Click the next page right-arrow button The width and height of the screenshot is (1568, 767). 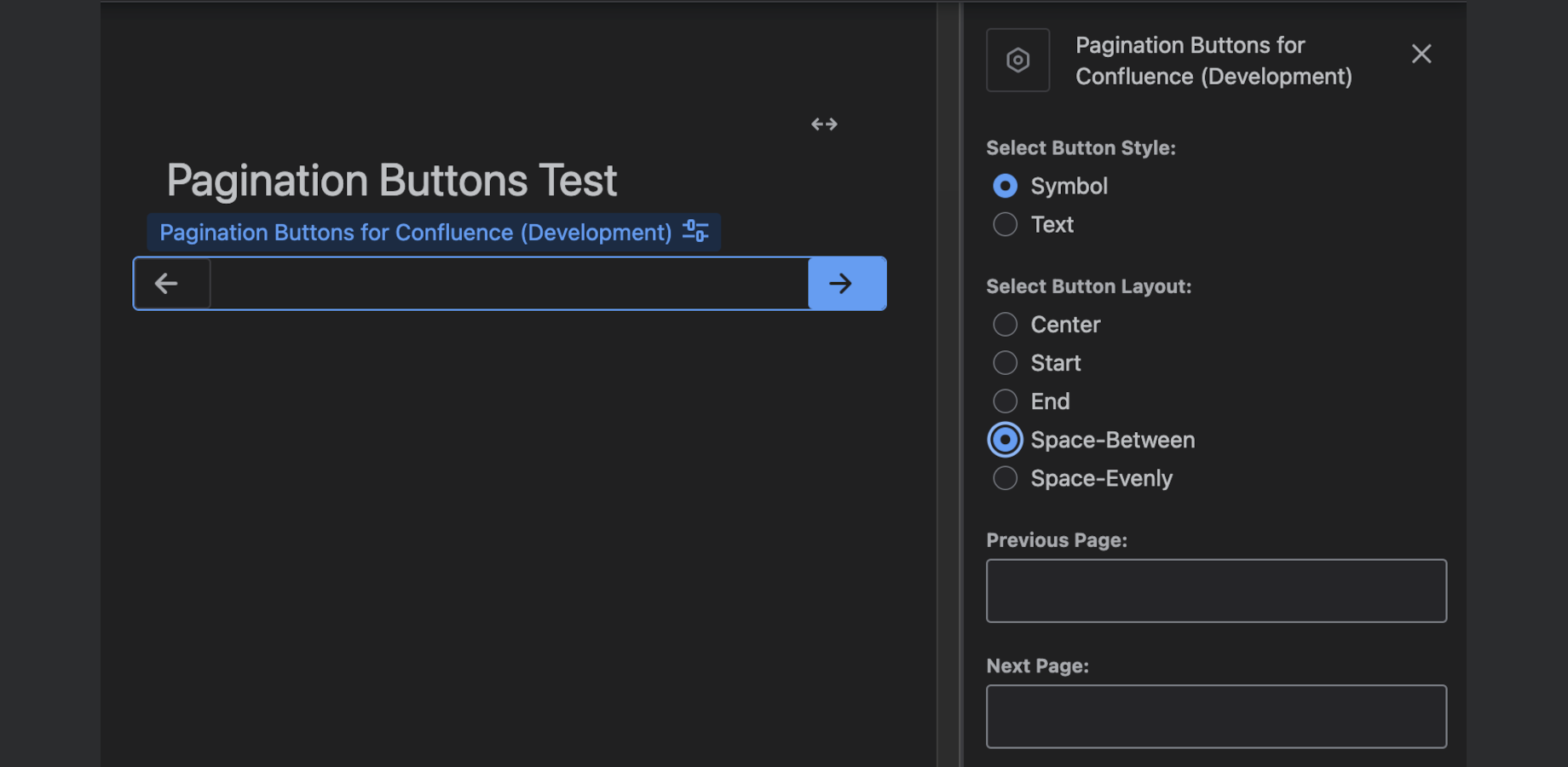(x=847, y=284)
